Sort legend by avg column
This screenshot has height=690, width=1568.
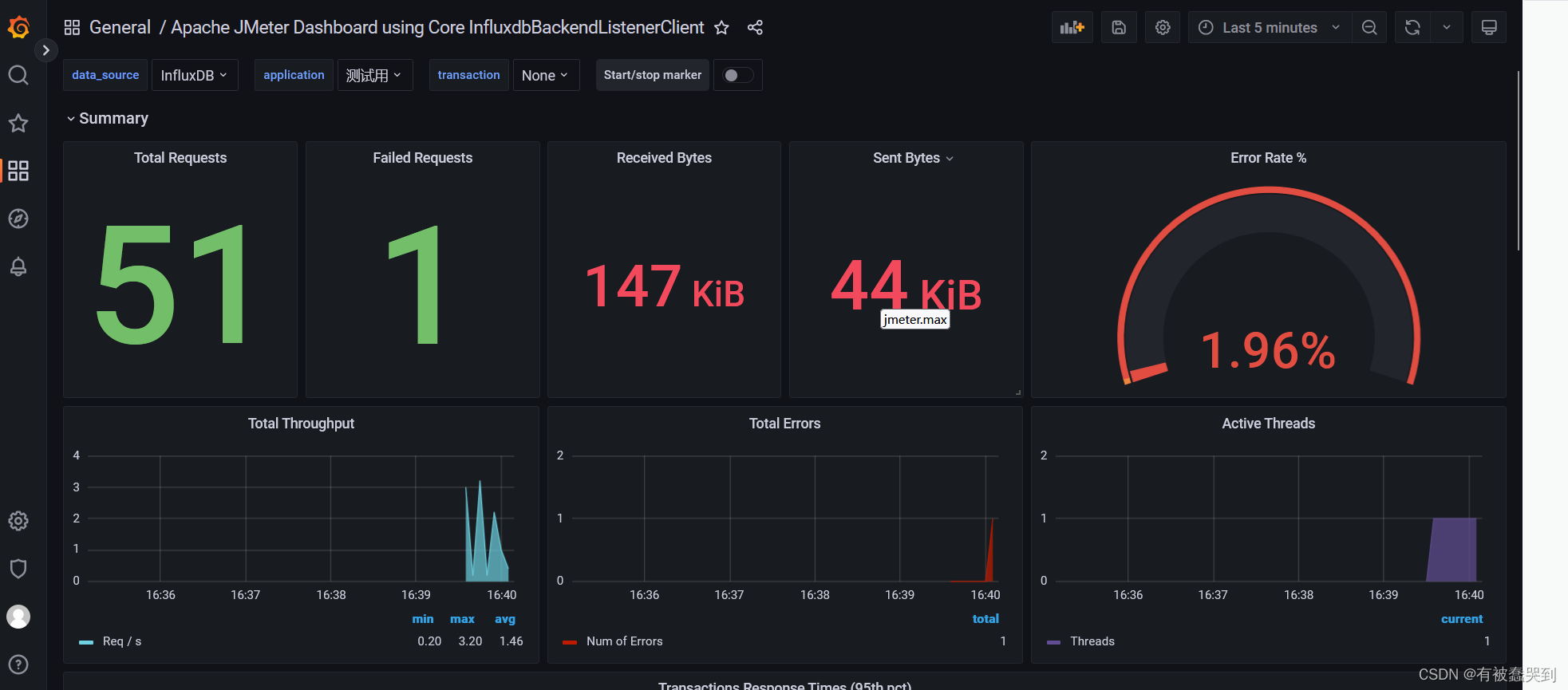coord(505,619)
